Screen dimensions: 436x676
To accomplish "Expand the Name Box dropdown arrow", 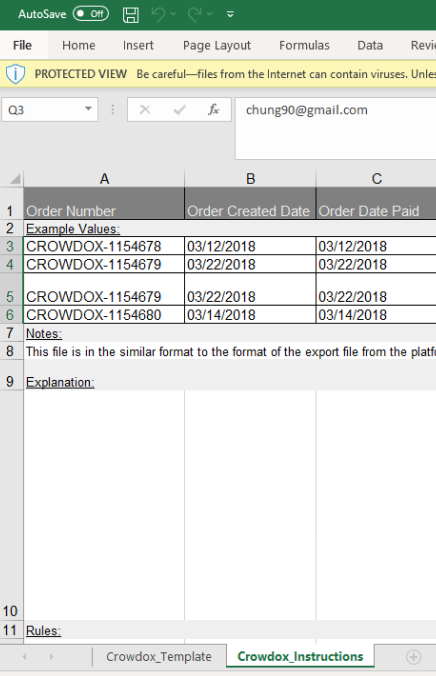I will 88,109.
